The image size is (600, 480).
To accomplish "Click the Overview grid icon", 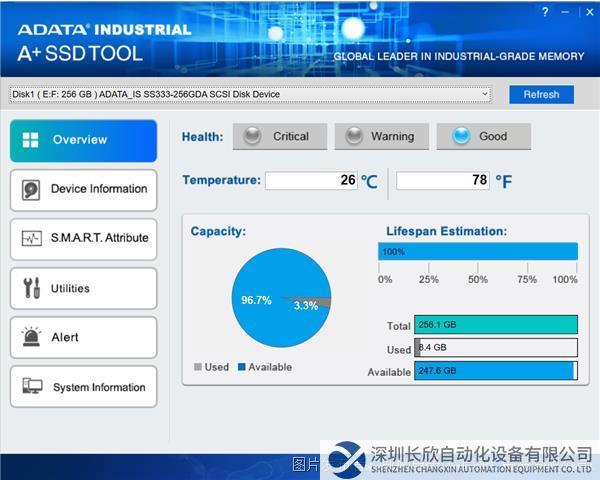I will 31,140.
